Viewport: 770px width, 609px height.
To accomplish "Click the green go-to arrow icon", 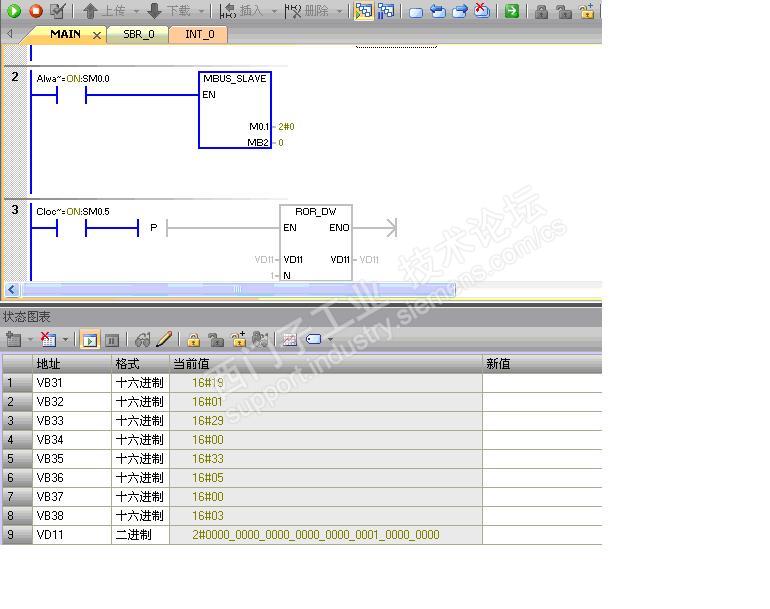I will 512,11.
